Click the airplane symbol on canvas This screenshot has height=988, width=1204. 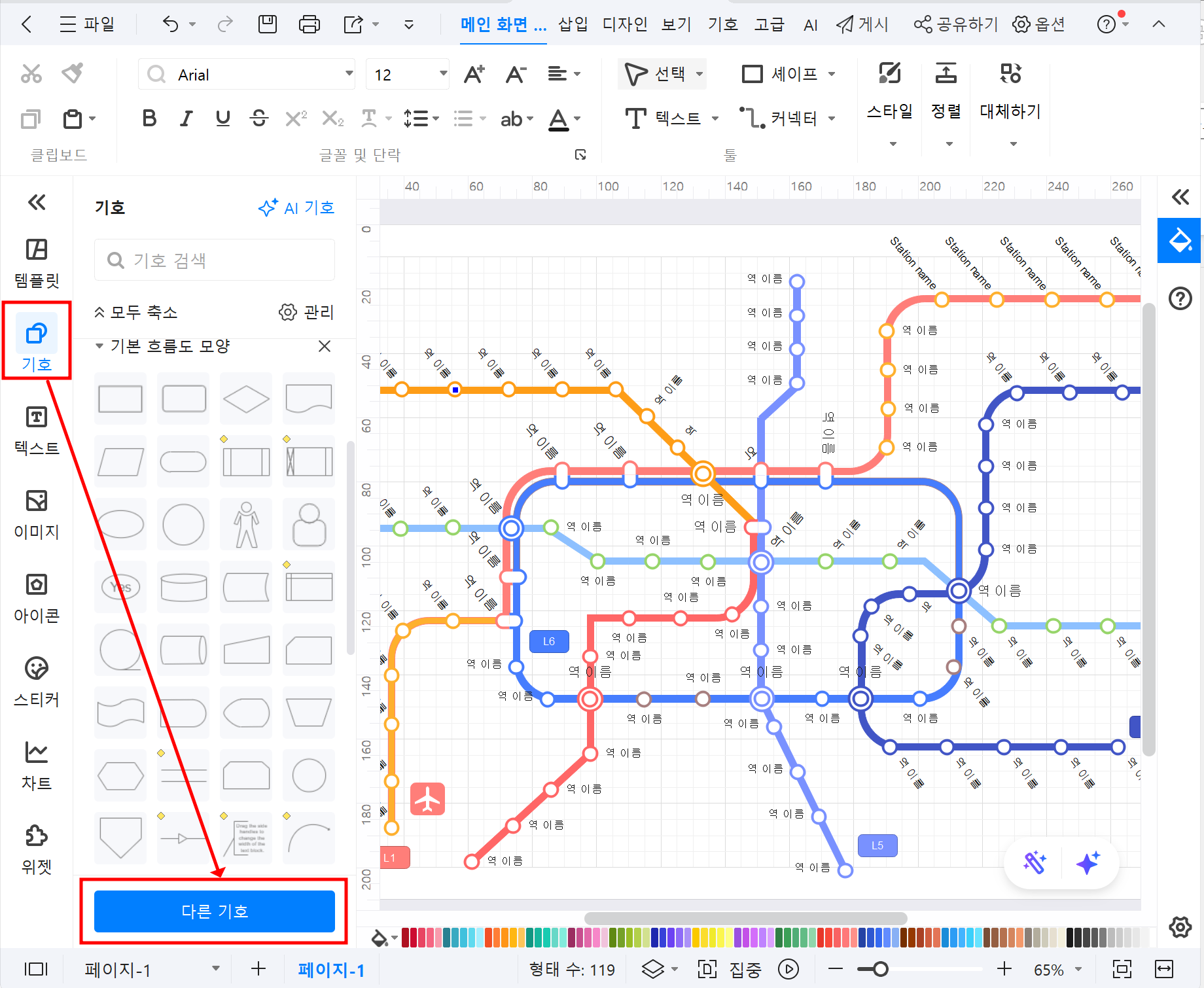(428, 799)
